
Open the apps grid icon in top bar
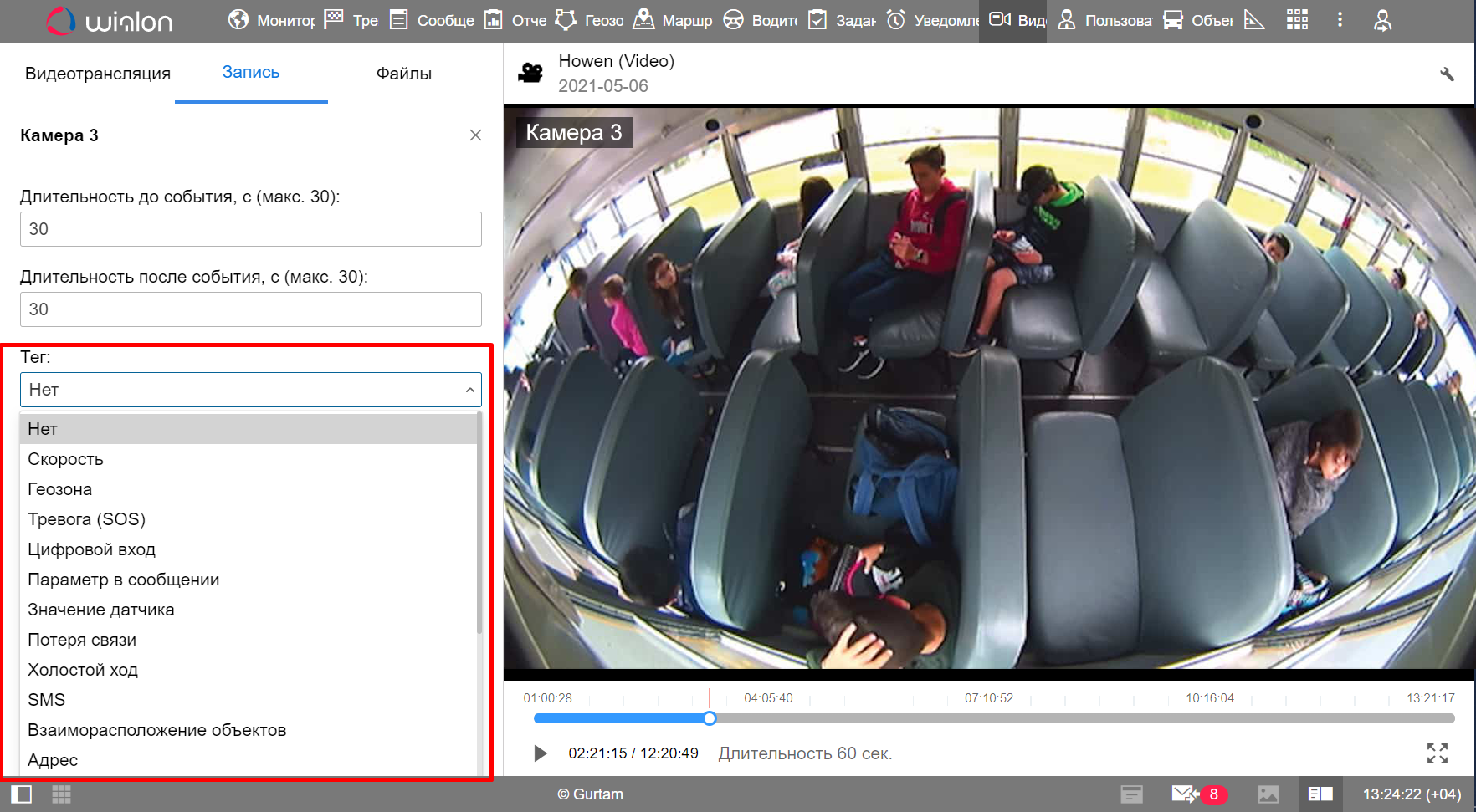click(1297, 20)
